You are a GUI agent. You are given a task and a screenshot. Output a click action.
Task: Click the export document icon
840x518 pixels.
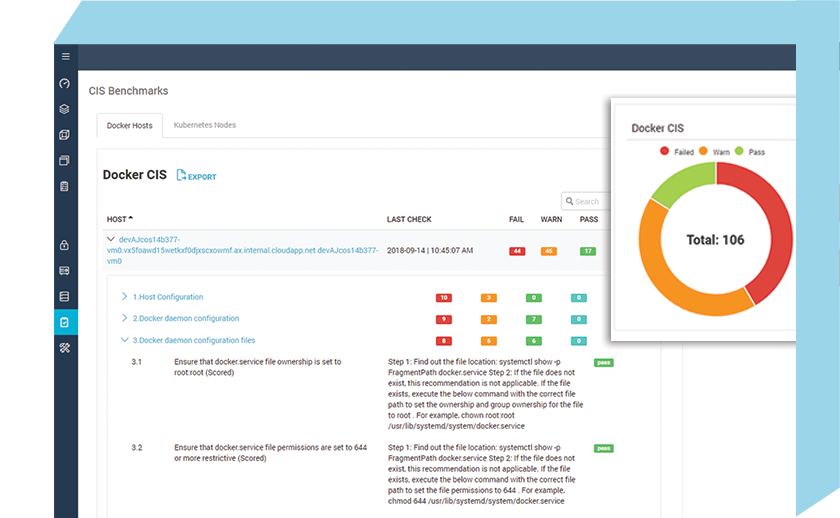(x=181, y=175)
